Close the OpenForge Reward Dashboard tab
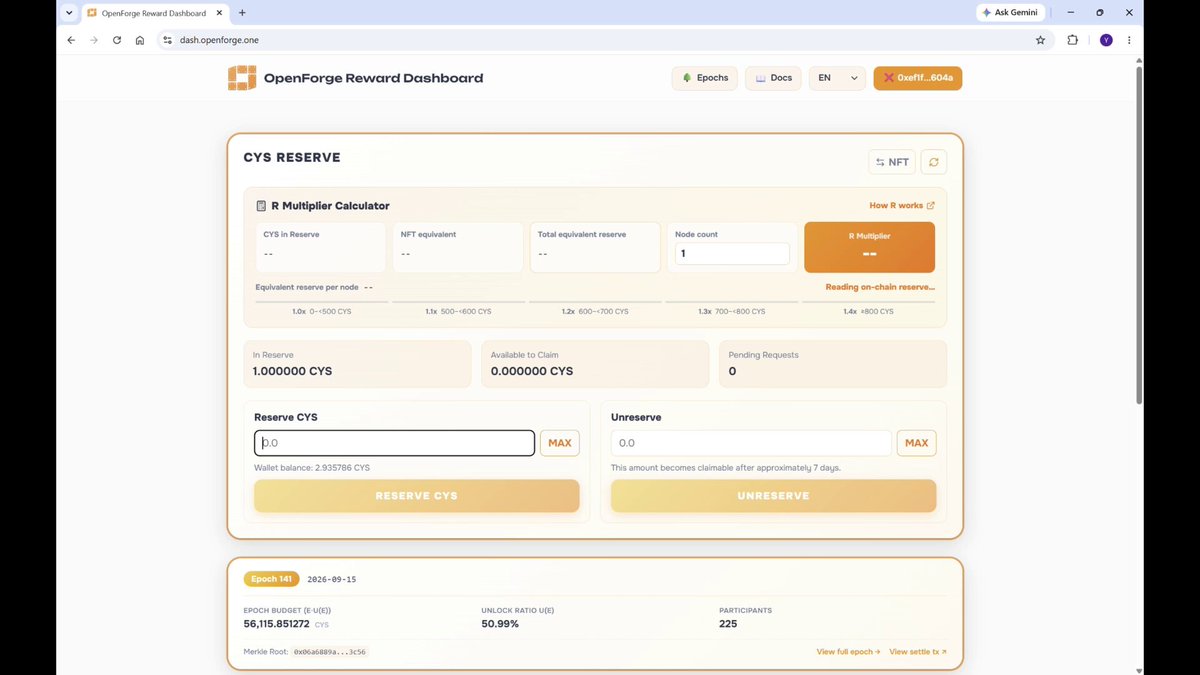Screen dimensions: 1200x675 pyautogui.click(x=220, y=13)
